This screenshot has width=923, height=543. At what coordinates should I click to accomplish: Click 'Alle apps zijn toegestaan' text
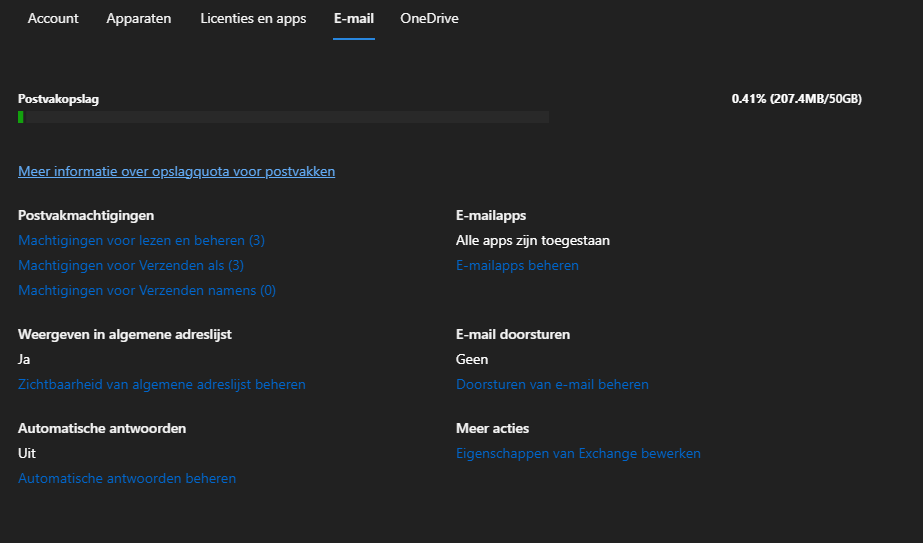click(x=533, y=240)
